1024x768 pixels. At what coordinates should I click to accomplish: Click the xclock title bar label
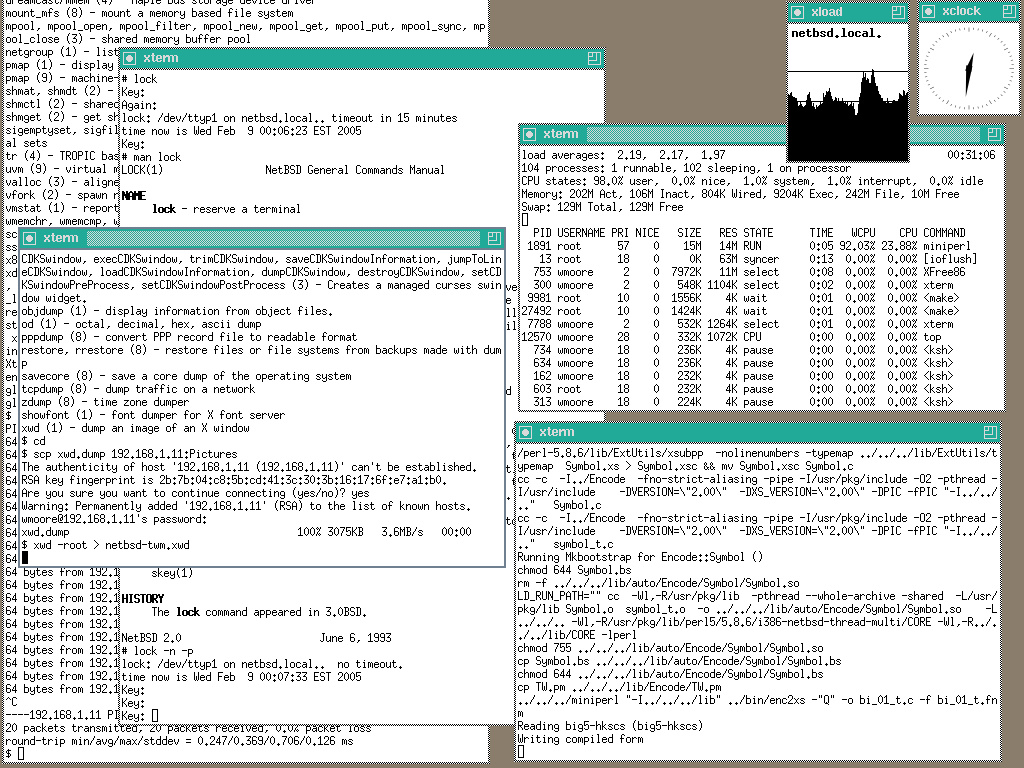click(x=962, y=11)
